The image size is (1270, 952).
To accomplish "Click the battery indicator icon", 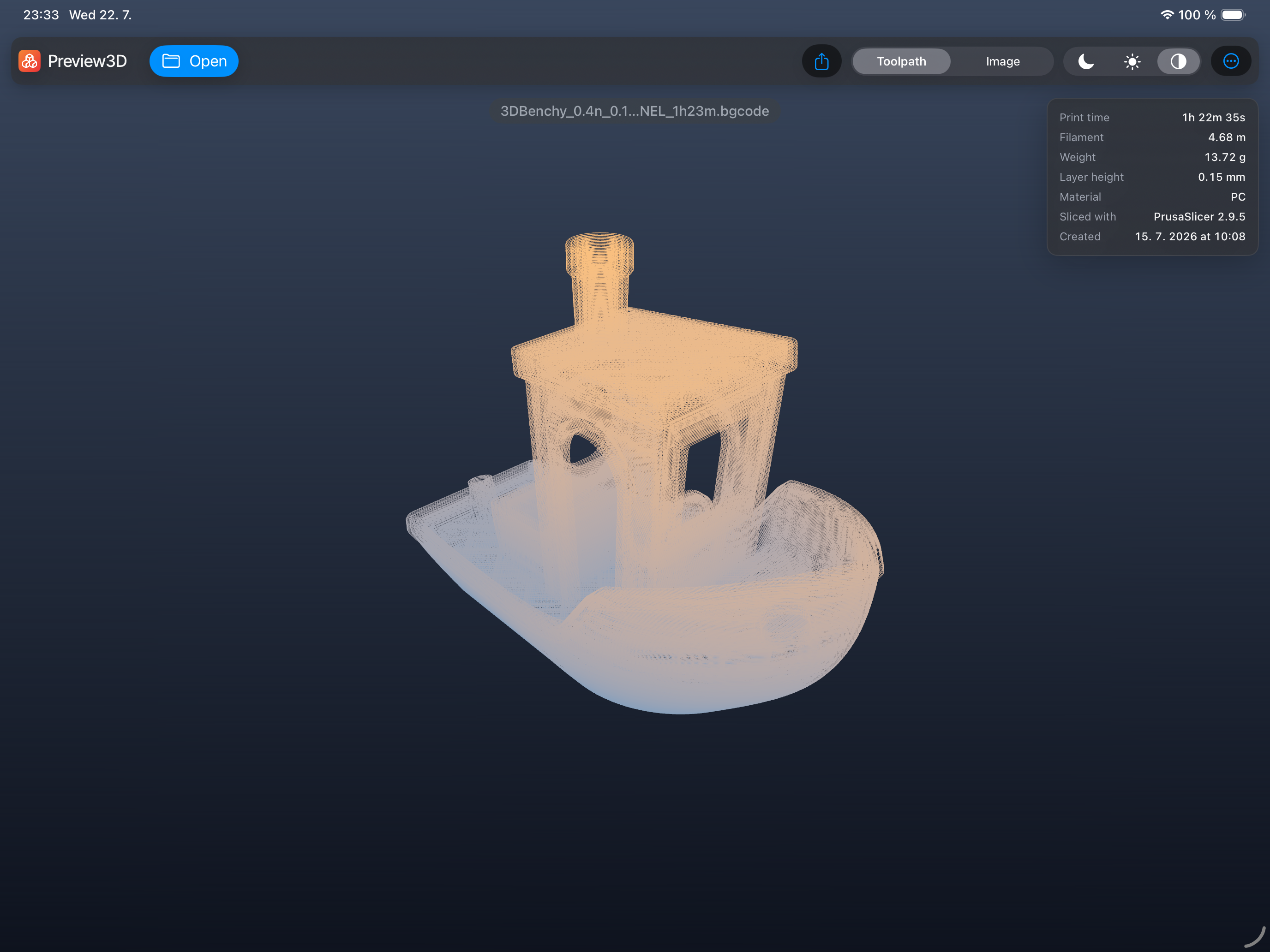I will pos(1233,15).
